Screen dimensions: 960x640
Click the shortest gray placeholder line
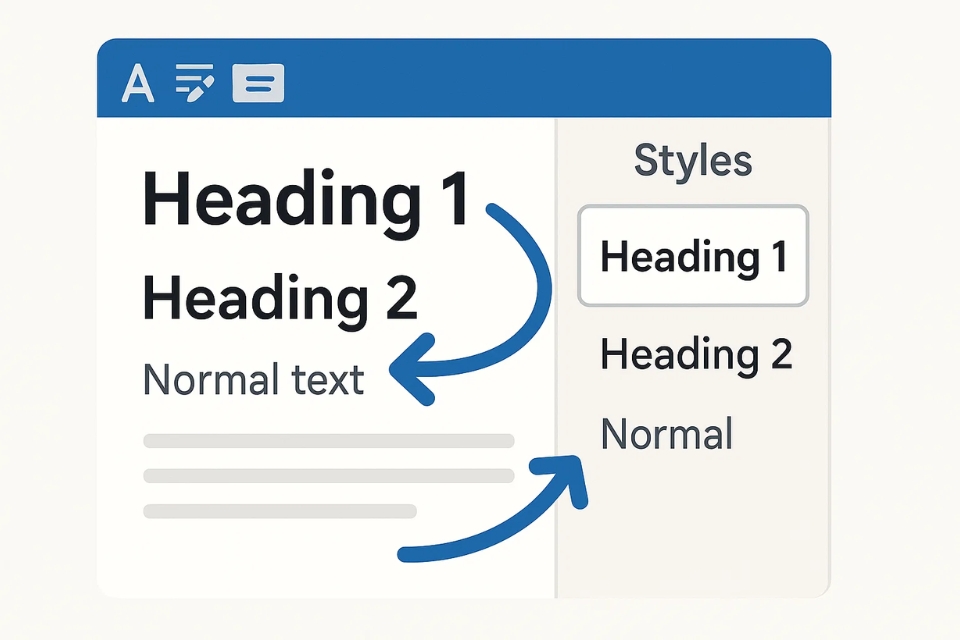click(280, 511)
